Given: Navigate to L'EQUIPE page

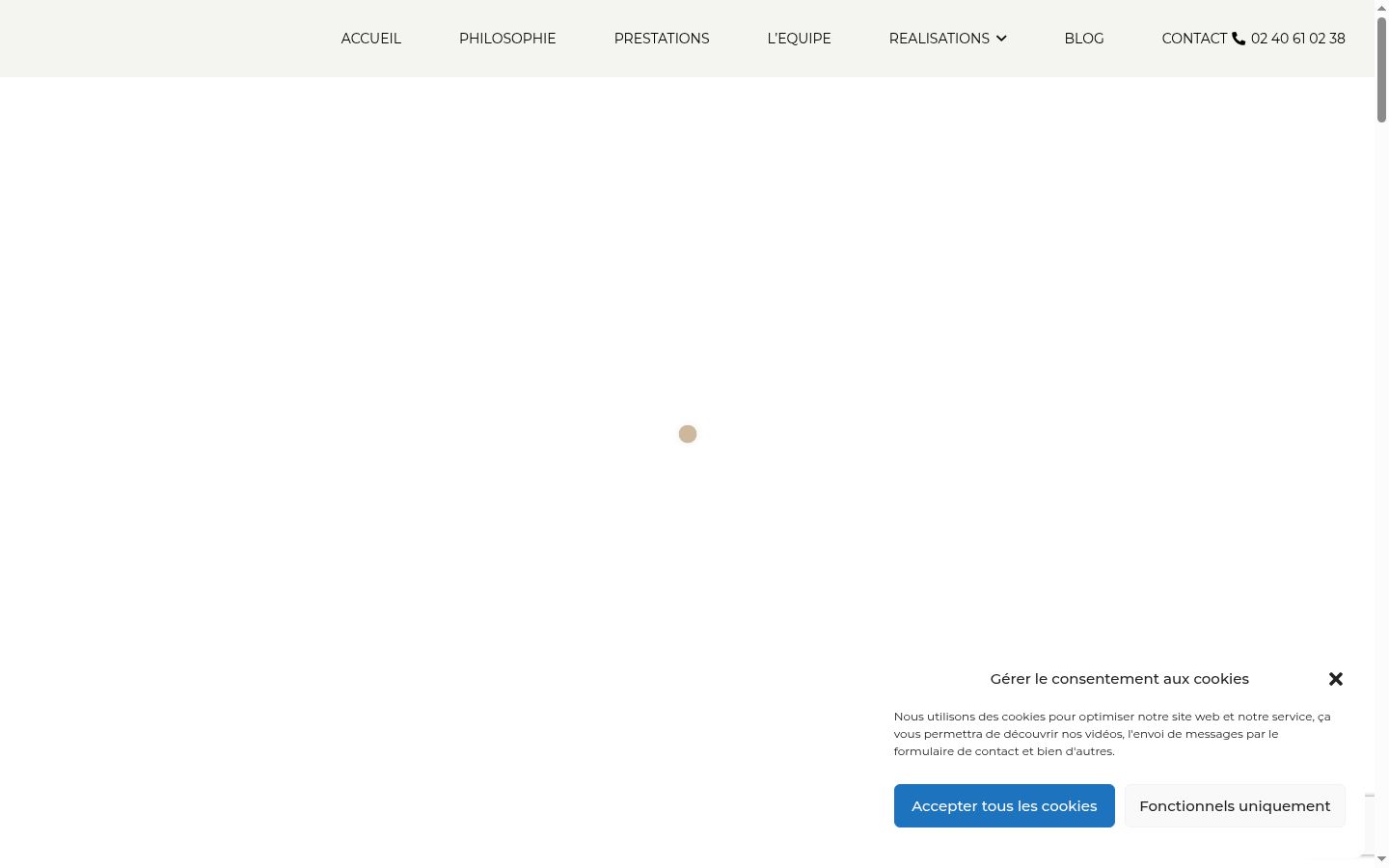Looking at the screenshot, I should [799, 39].
